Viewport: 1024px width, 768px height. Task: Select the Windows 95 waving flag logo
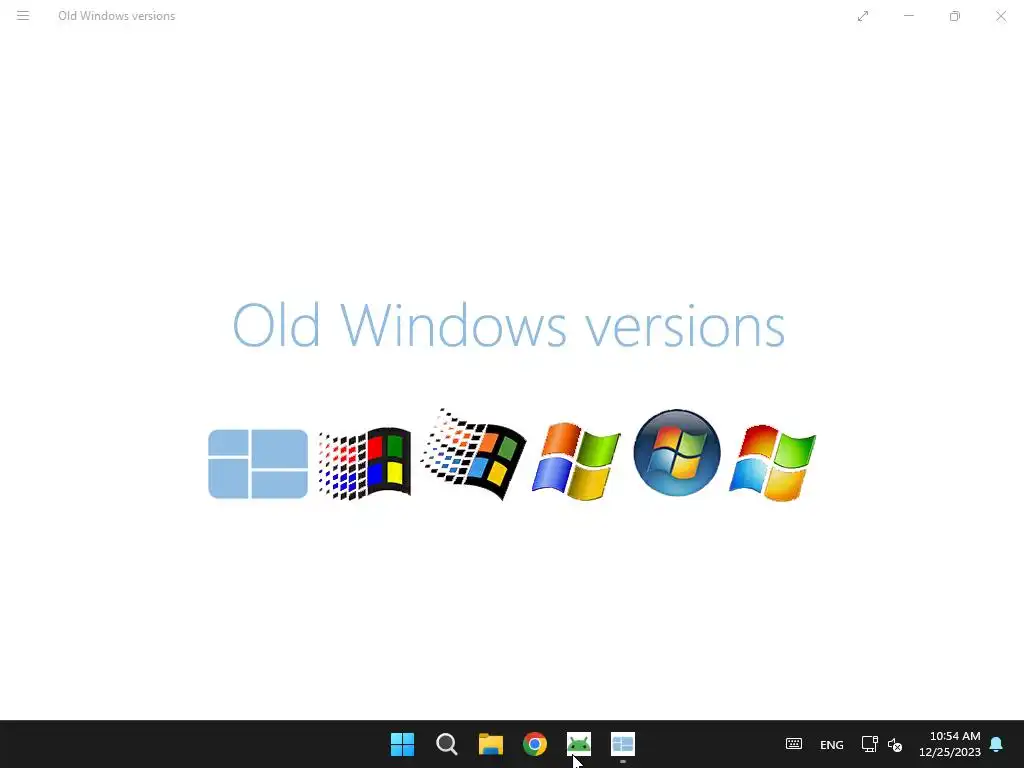pos(473,454)
